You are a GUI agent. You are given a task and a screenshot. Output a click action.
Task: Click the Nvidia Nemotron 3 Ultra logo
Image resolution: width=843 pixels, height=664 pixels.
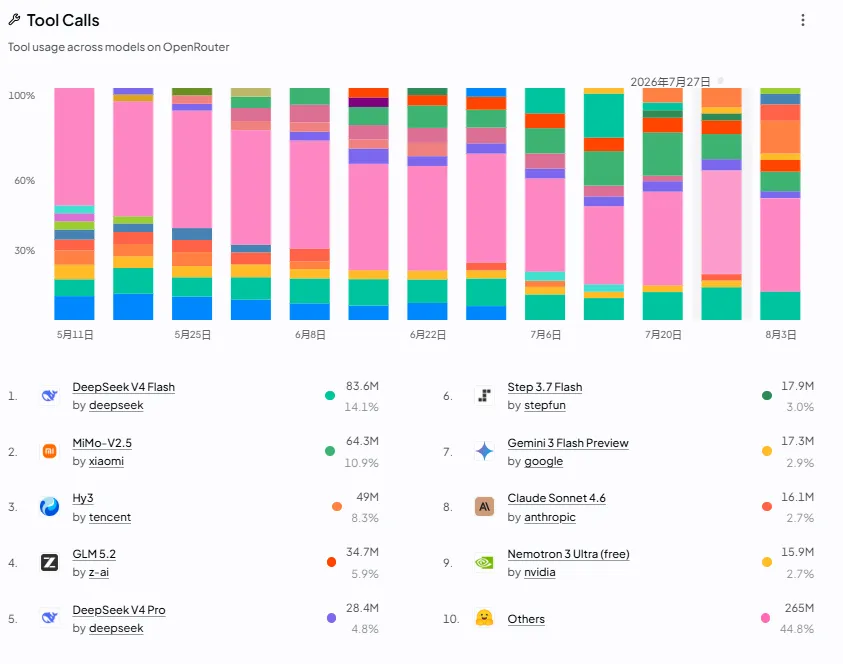pos(484,562)
